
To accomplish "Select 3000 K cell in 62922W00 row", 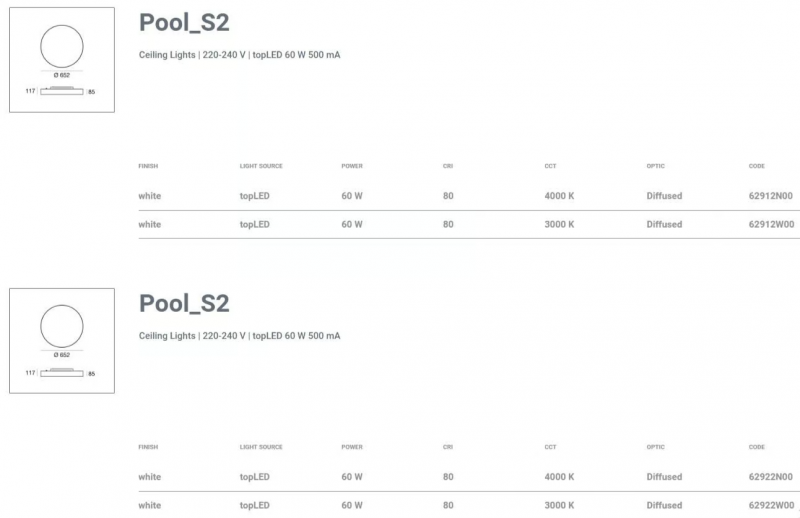I will point(559,505).
